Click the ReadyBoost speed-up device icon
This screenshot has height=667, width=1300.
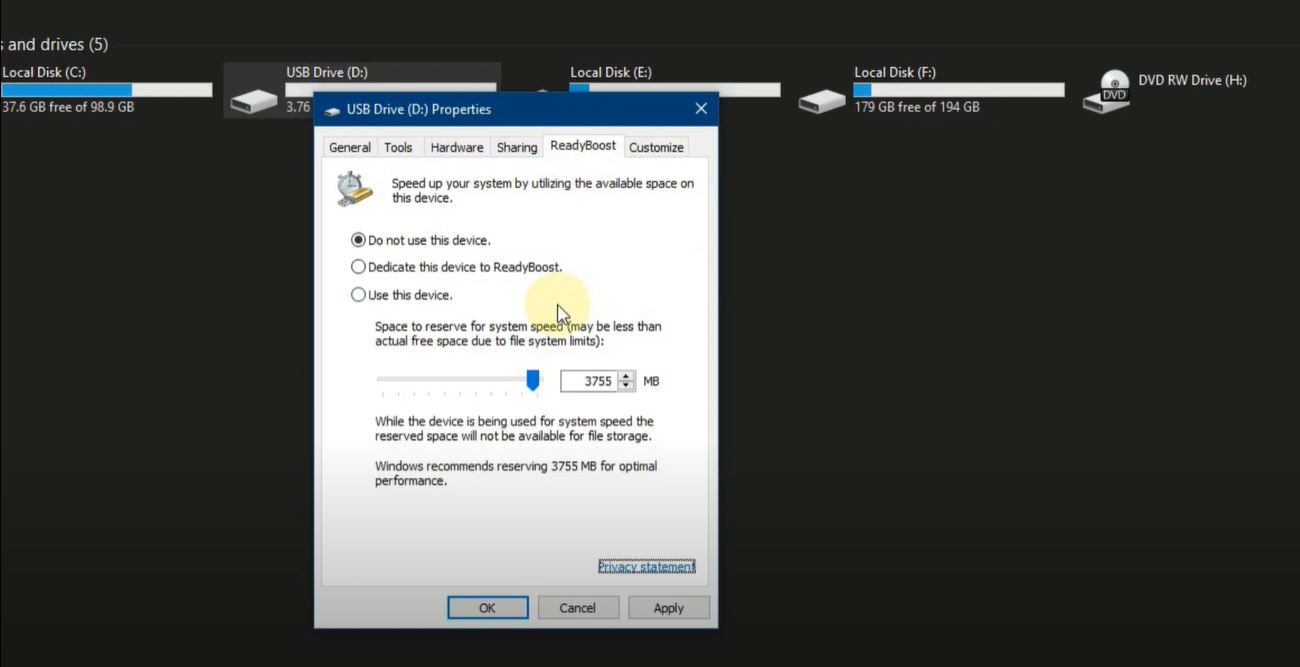(352, 189)
